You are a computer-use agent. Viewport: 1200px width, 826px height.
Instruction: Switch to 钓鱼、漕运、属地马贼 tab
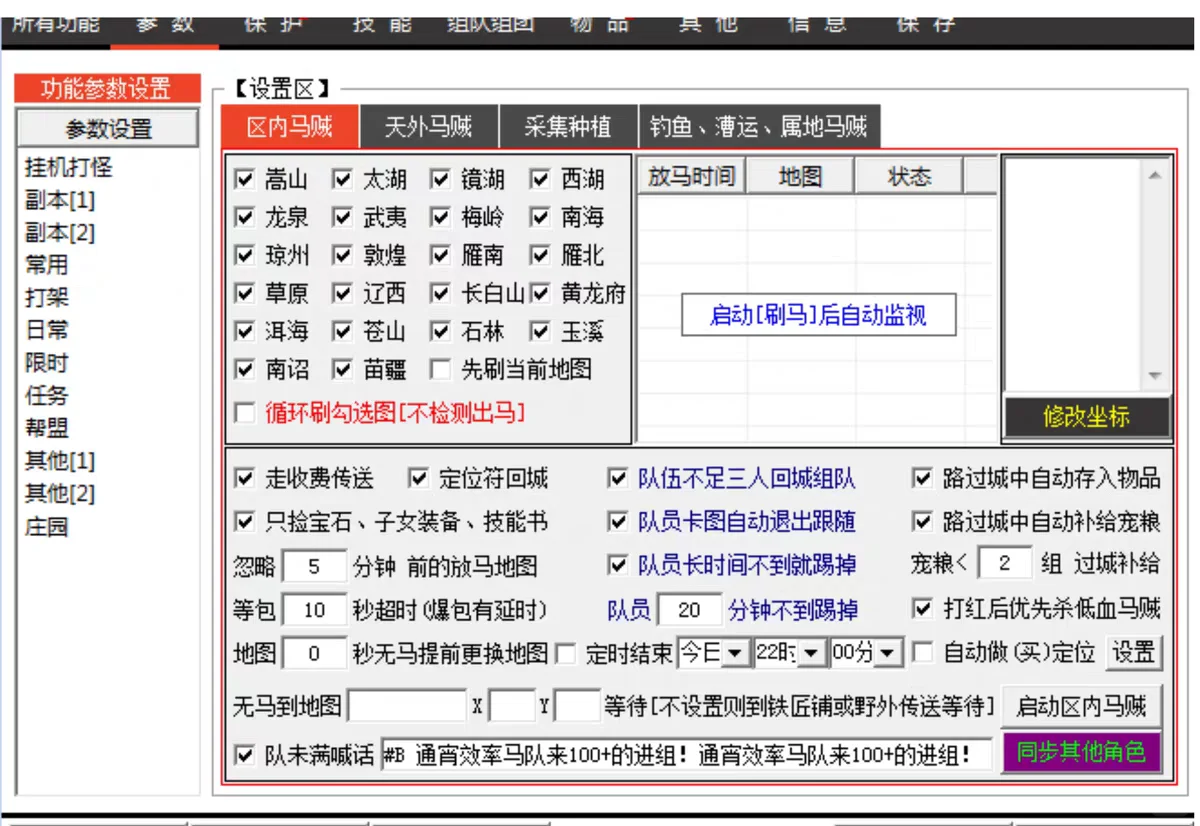point(758,127)
